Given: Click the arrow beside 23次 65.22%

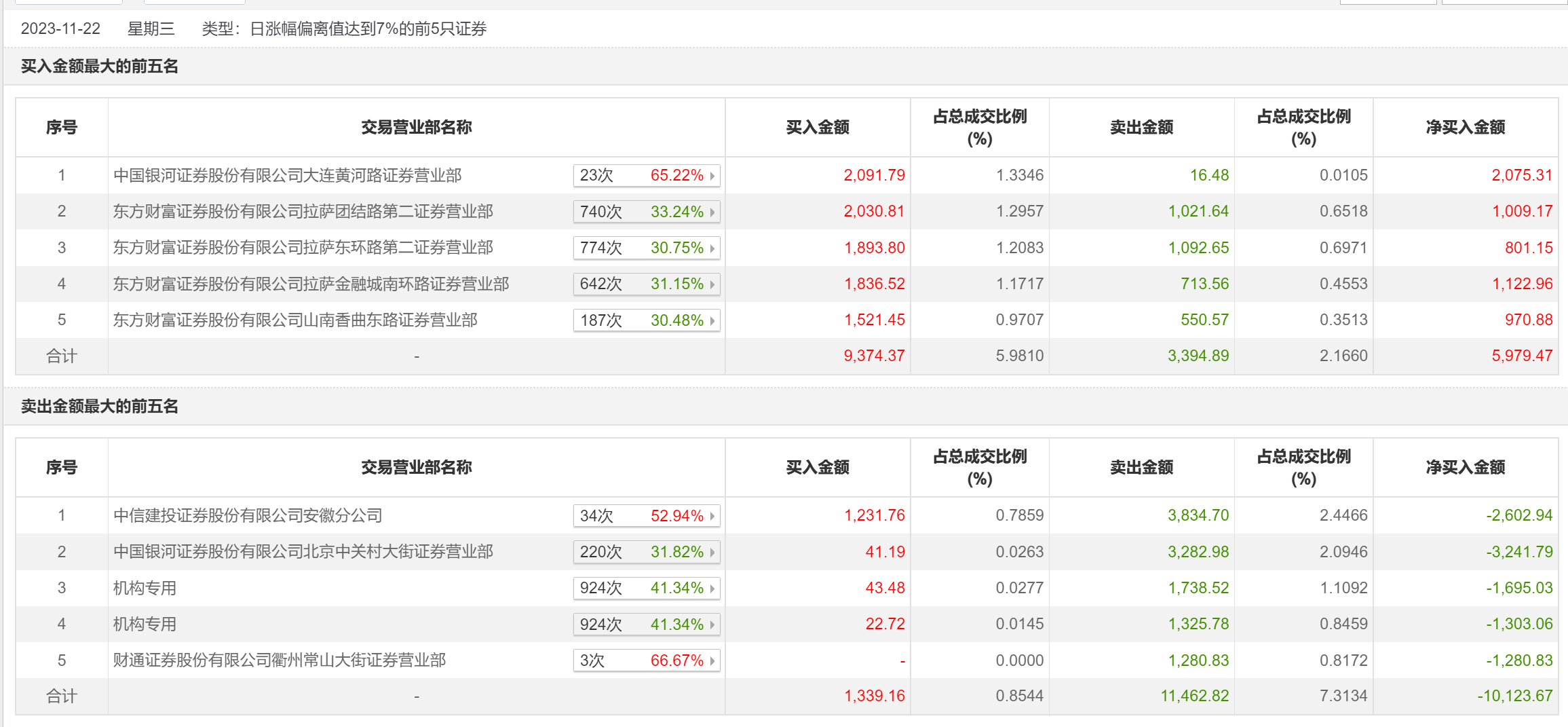Looking at the screenshot, I should tap(712, 176).
